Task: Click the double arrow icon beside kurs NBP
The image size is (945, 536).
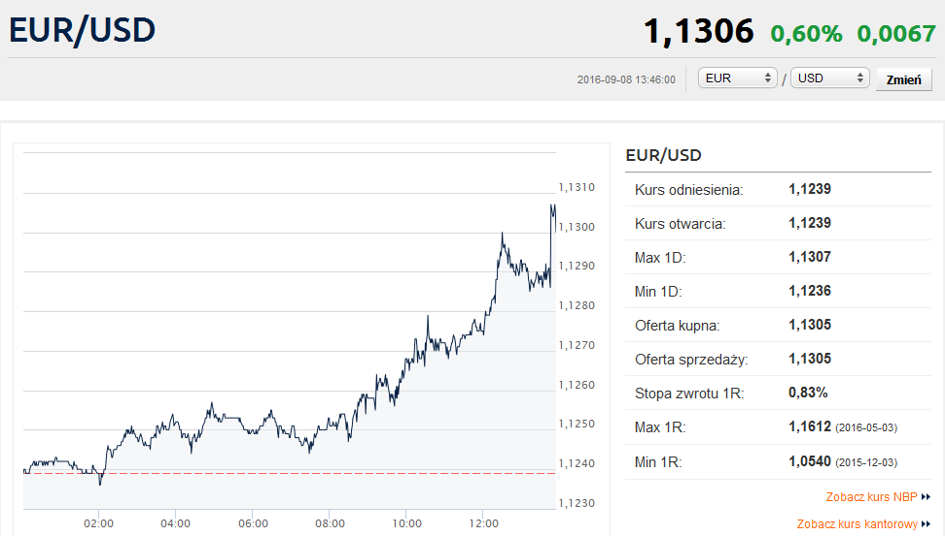Action: click(x=926, y=497)
